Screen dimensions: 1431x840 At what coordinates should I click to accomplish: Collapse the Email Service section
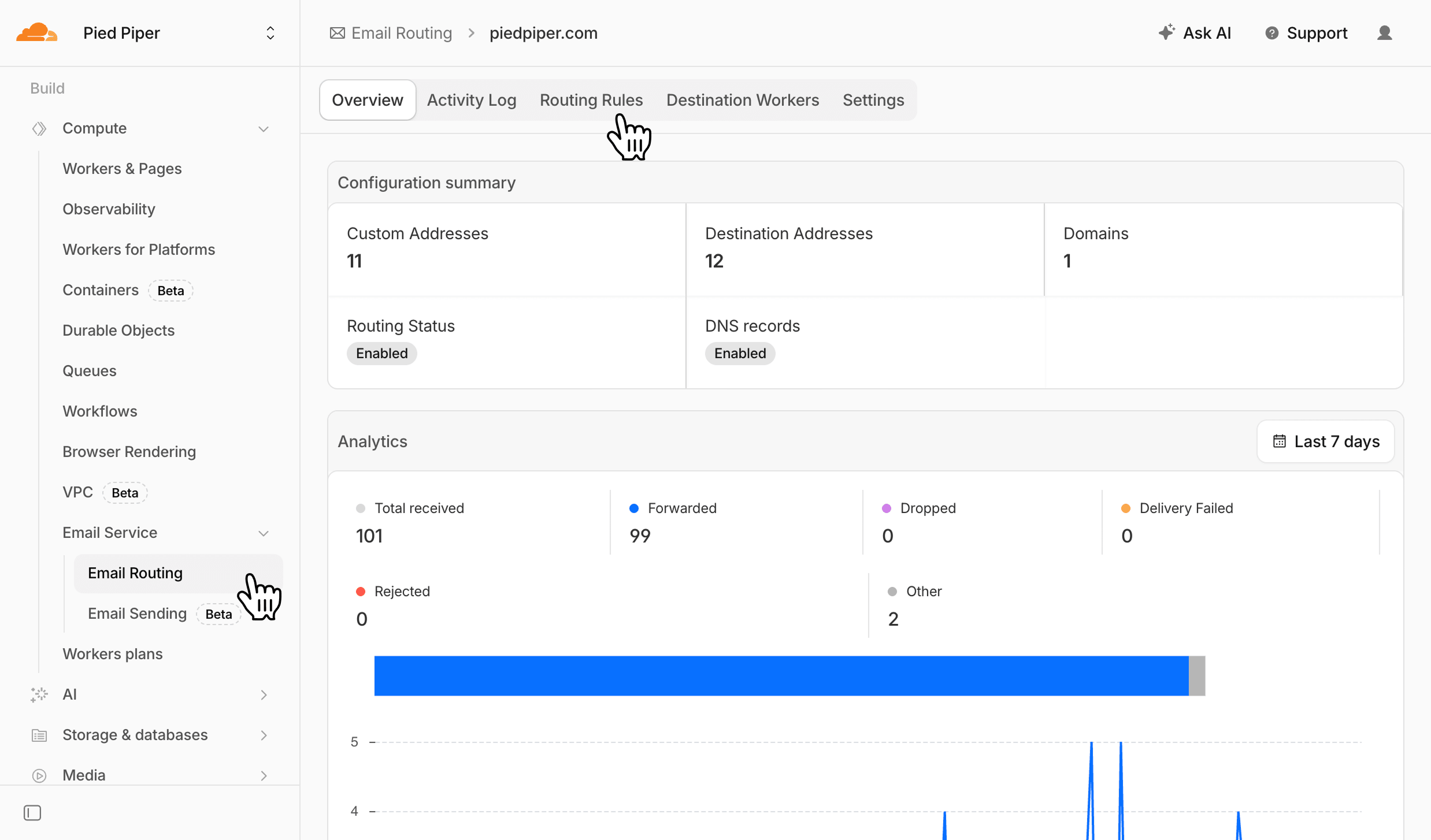[264, 533]
